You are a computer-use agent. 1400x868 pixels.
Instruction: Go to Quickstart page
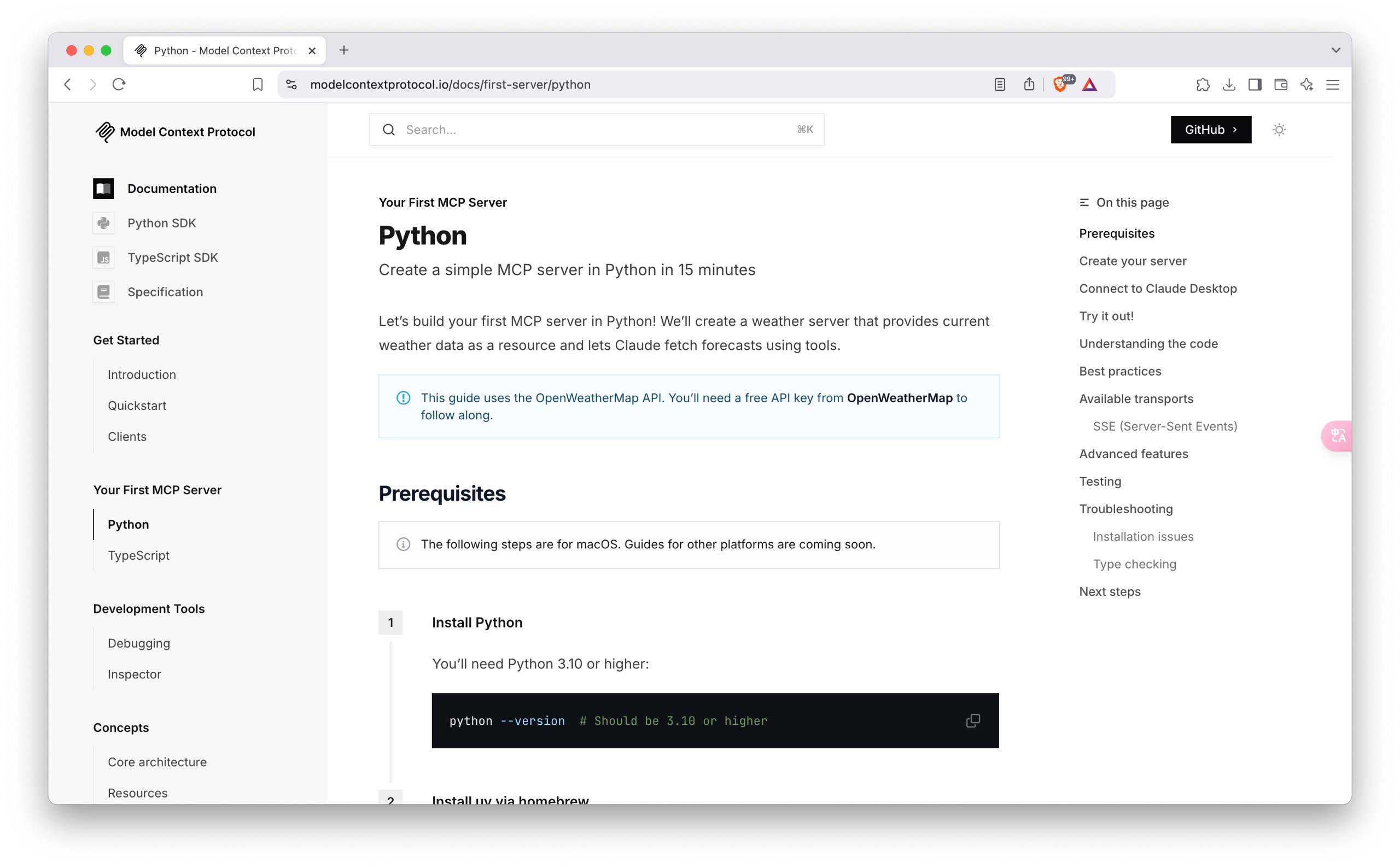(x=137, y=405)
